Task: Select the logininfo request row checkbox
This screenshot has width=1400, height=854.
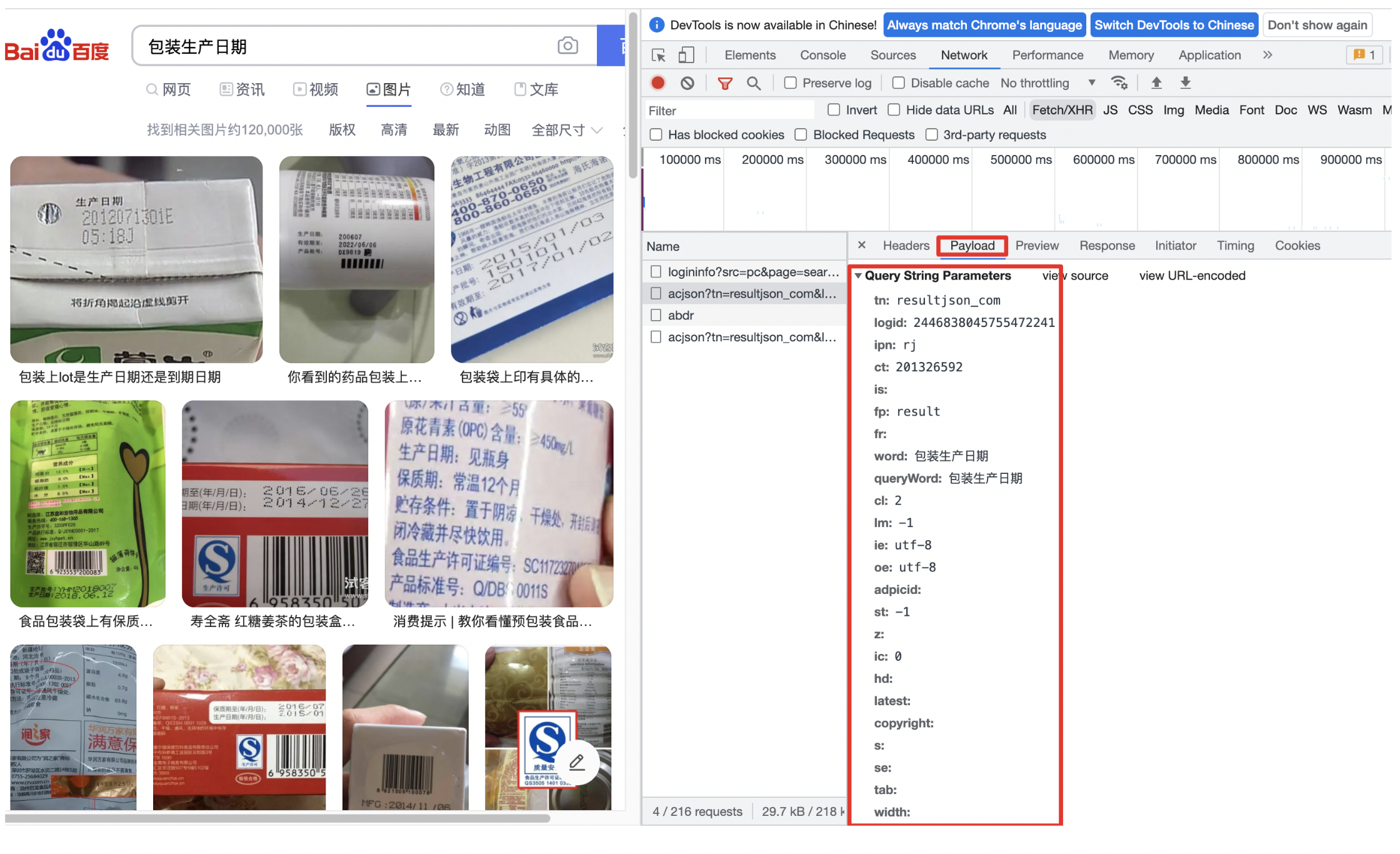Action: (x=656, y=271)
